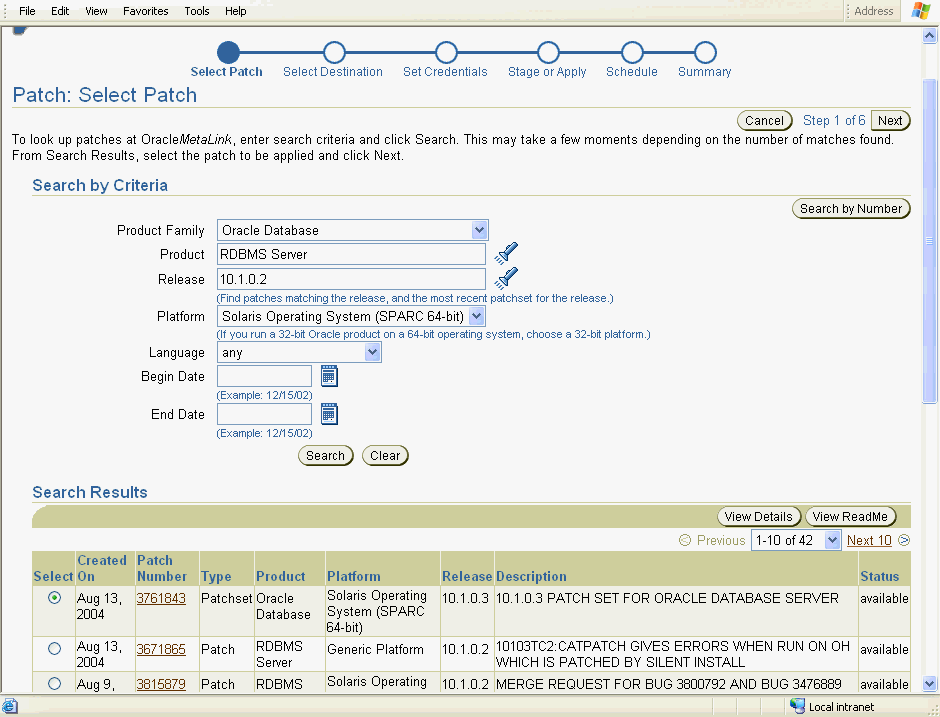Open the Tools menu
Viewport: 940px width, 717px height.
click(x=196, y=11)
